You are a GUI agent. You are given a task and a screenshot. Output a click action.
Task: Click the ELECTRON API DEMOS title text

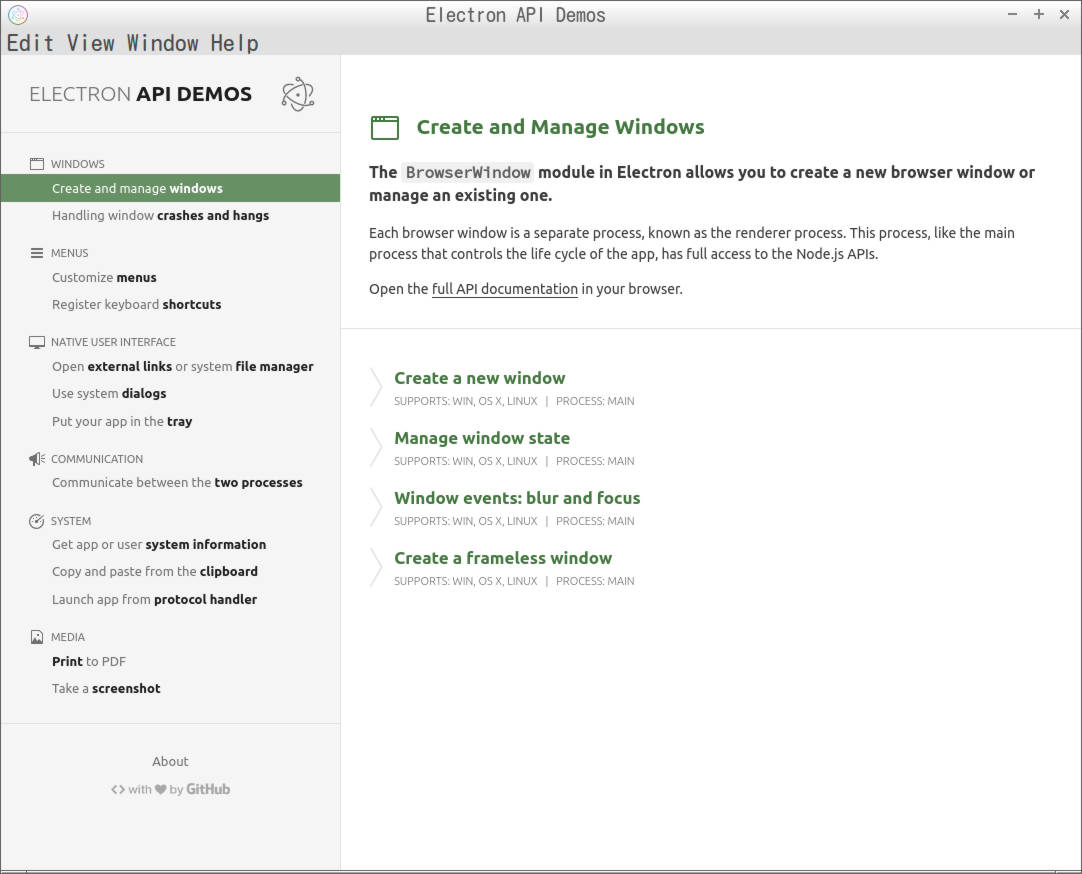click(141, 94)
